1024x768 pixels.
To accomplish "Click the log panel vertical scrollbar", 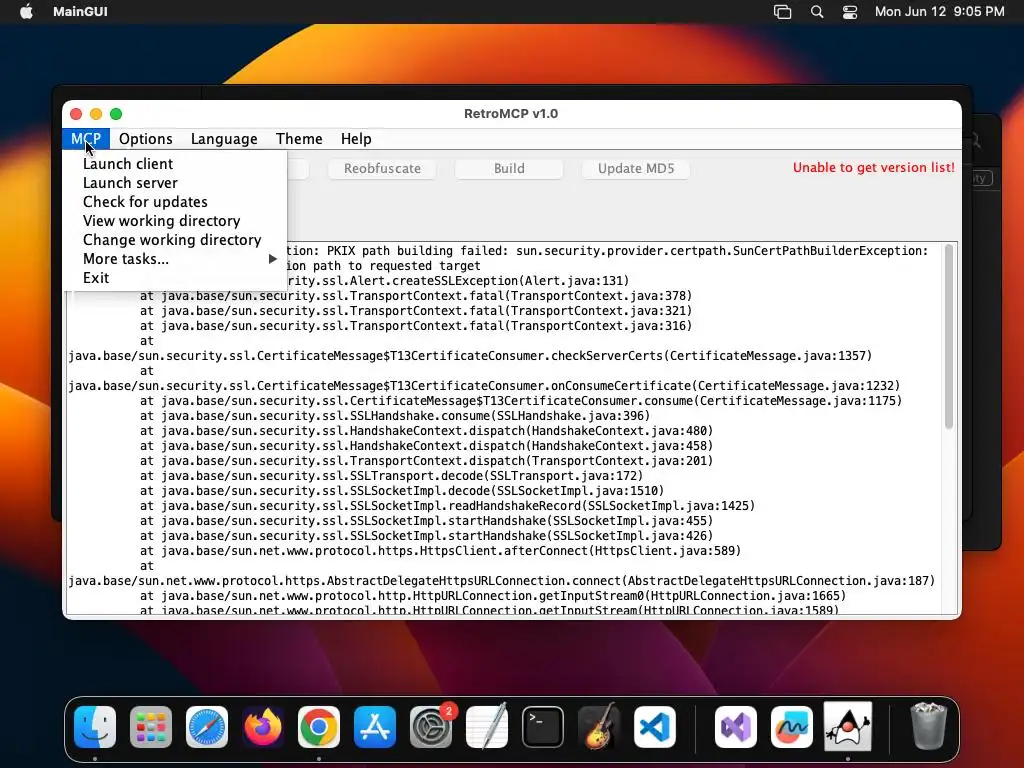I will click(x=949, y=337).
